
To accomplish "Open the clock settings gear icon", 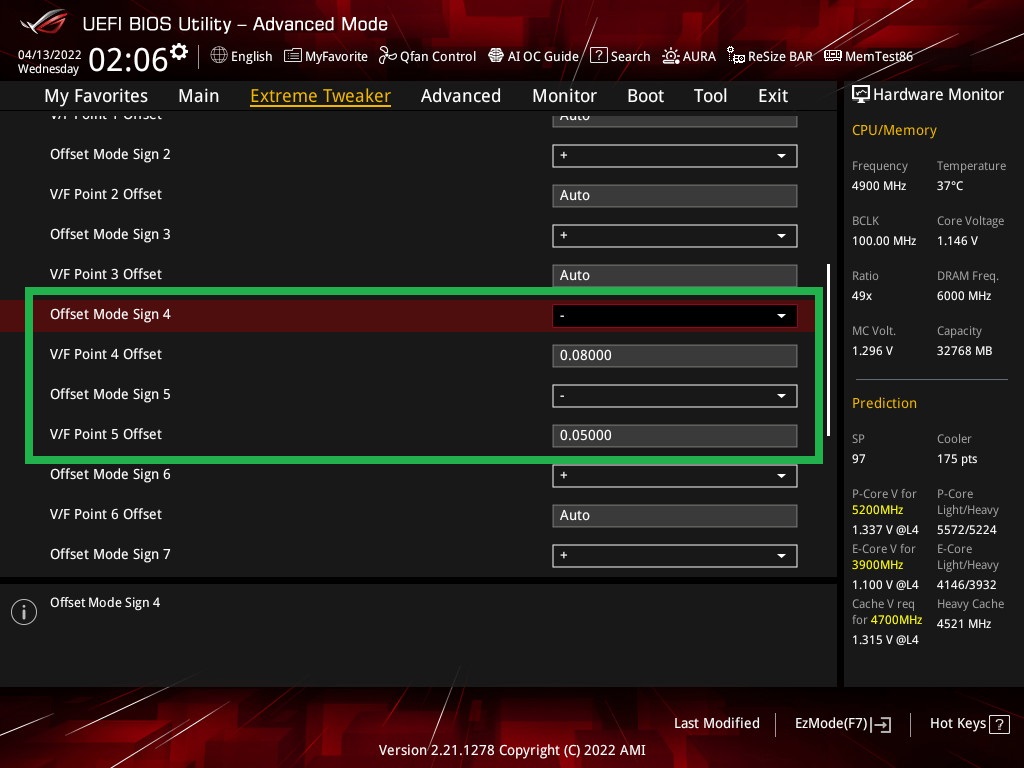I will point(179,52).
